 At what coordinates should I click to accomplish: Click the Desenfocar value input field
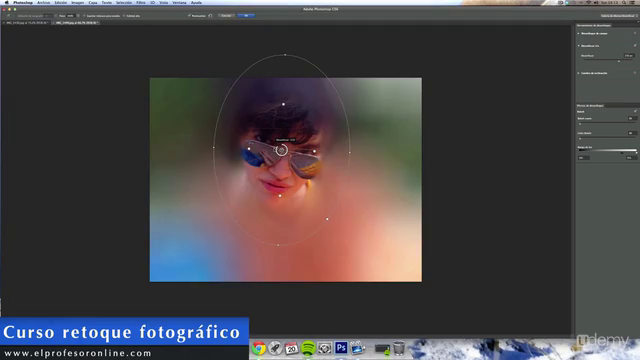pyautogui.click(x=629, y=56)
